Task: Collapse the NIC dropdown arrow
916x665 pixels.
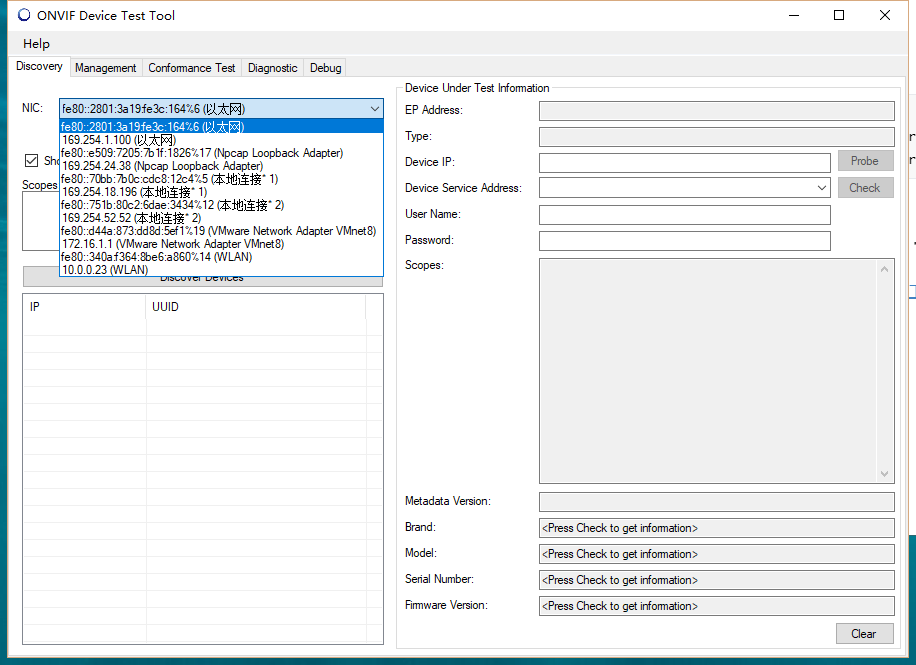Action: (374, 109)
